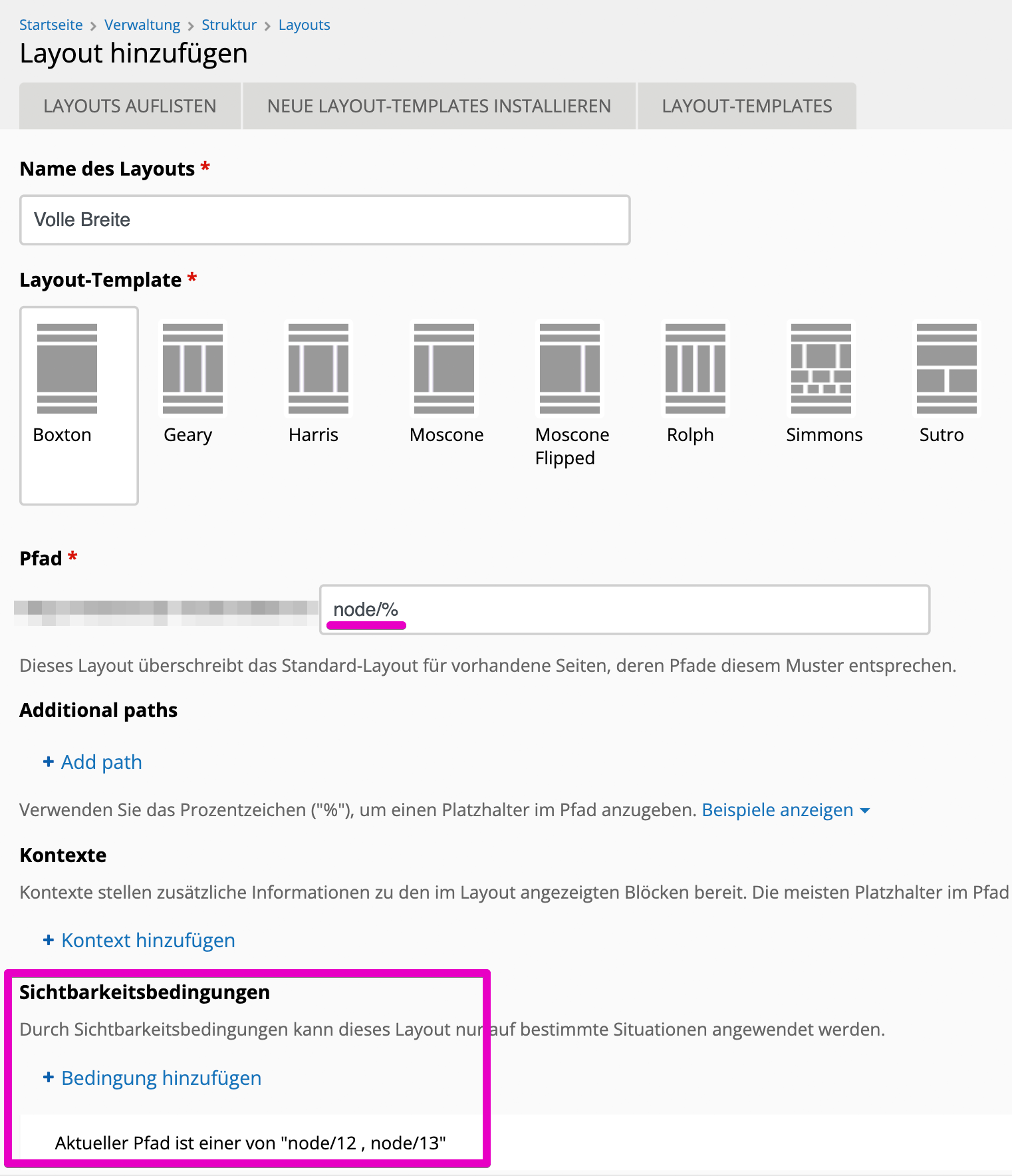This screenshot has height=1176, width=1012.
Task: Click the Harris template label
Action: [x=313, y=435]
